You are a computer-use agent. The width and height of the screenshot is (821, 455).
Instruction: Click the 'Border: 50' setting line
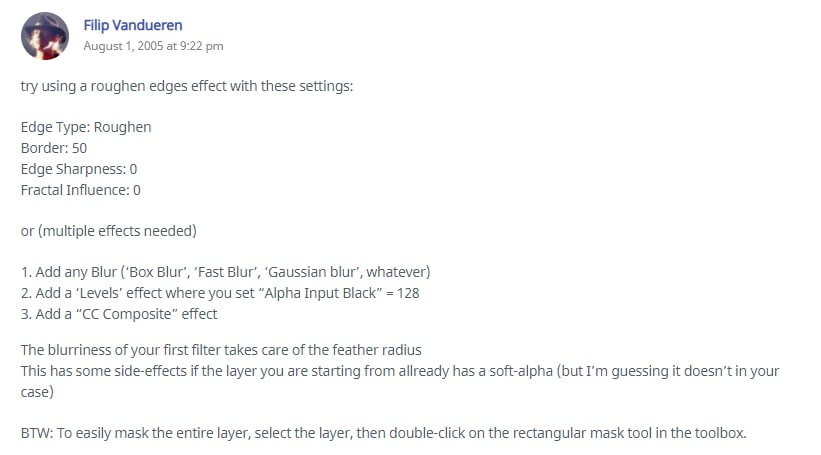pyautogui.click(x=54, y=148)
